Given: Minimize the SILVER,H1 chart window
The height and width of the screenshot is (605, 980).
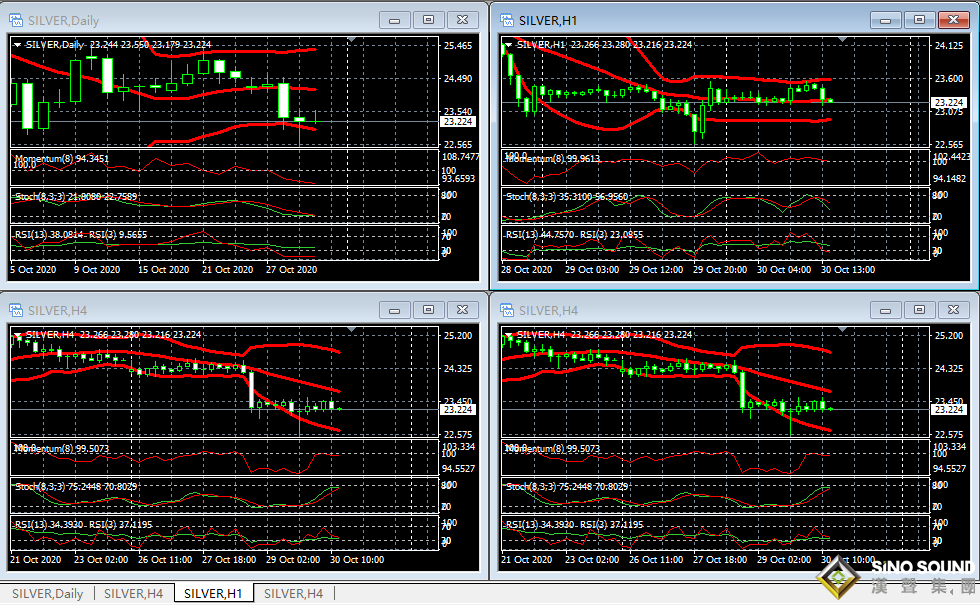Looking at the screenshot, I should click(886, 20).
